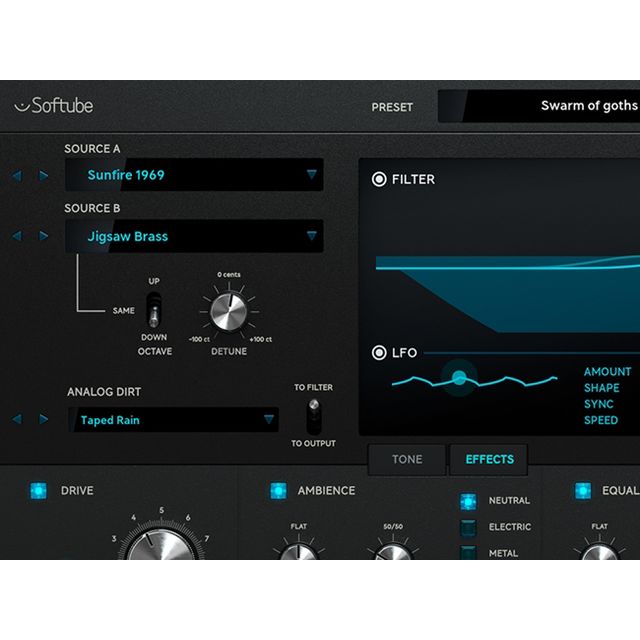Select the NEUTRAL ambience mode
The height and width of the screenshot is (640, 640).
(x=468, y=501)
